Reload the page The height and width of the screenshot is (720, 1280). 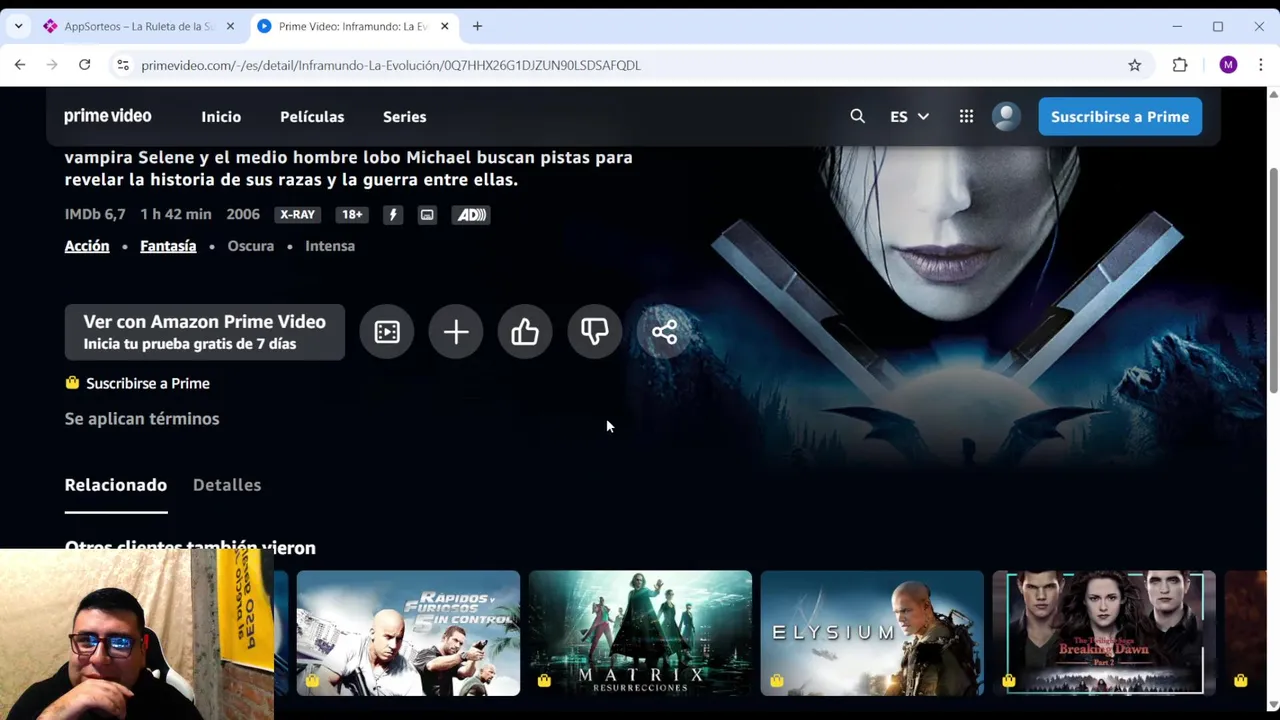(x=85, y=65)
